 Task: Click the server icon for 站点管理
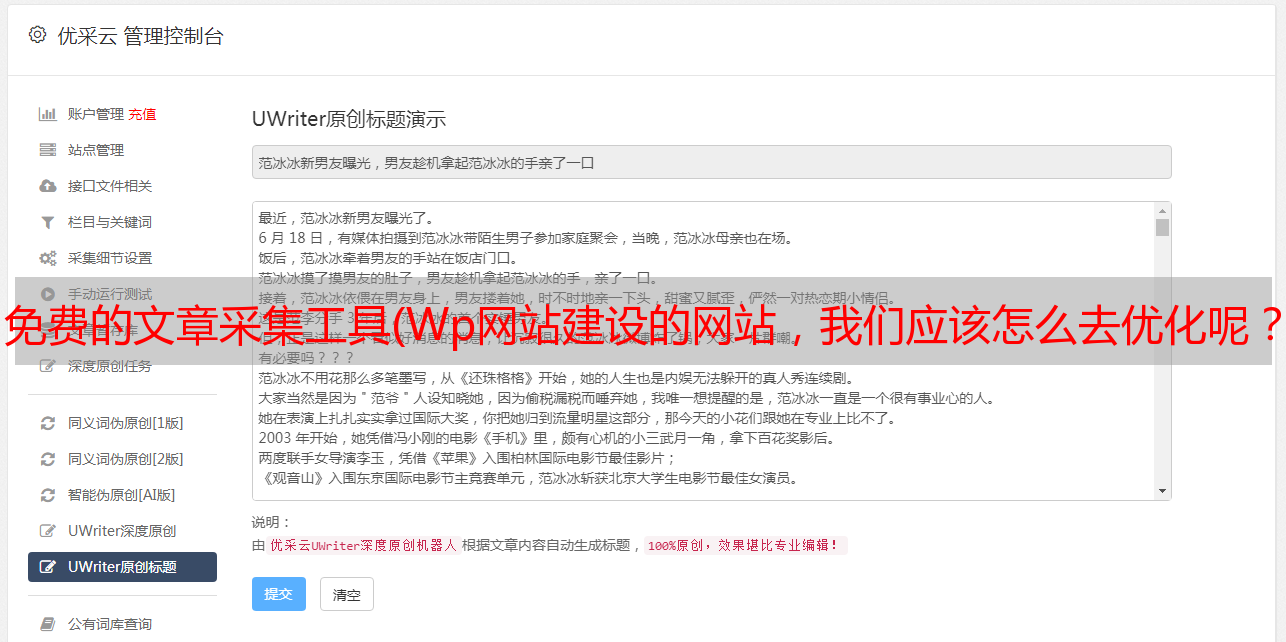47,150
